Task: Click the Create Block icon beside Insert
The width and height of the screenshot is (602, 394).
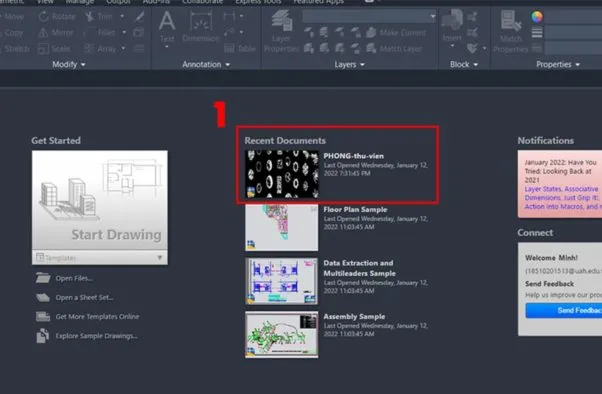Action: tap(472, 17)
